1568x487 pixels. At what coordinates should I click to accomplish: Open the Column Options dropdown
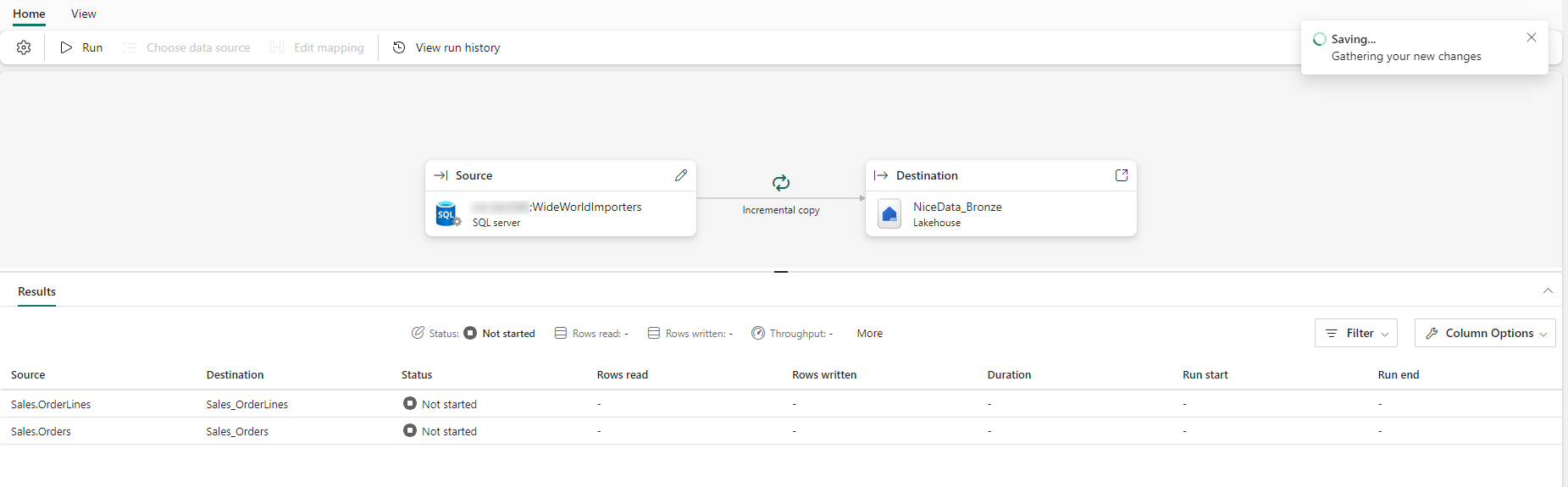1485,333
